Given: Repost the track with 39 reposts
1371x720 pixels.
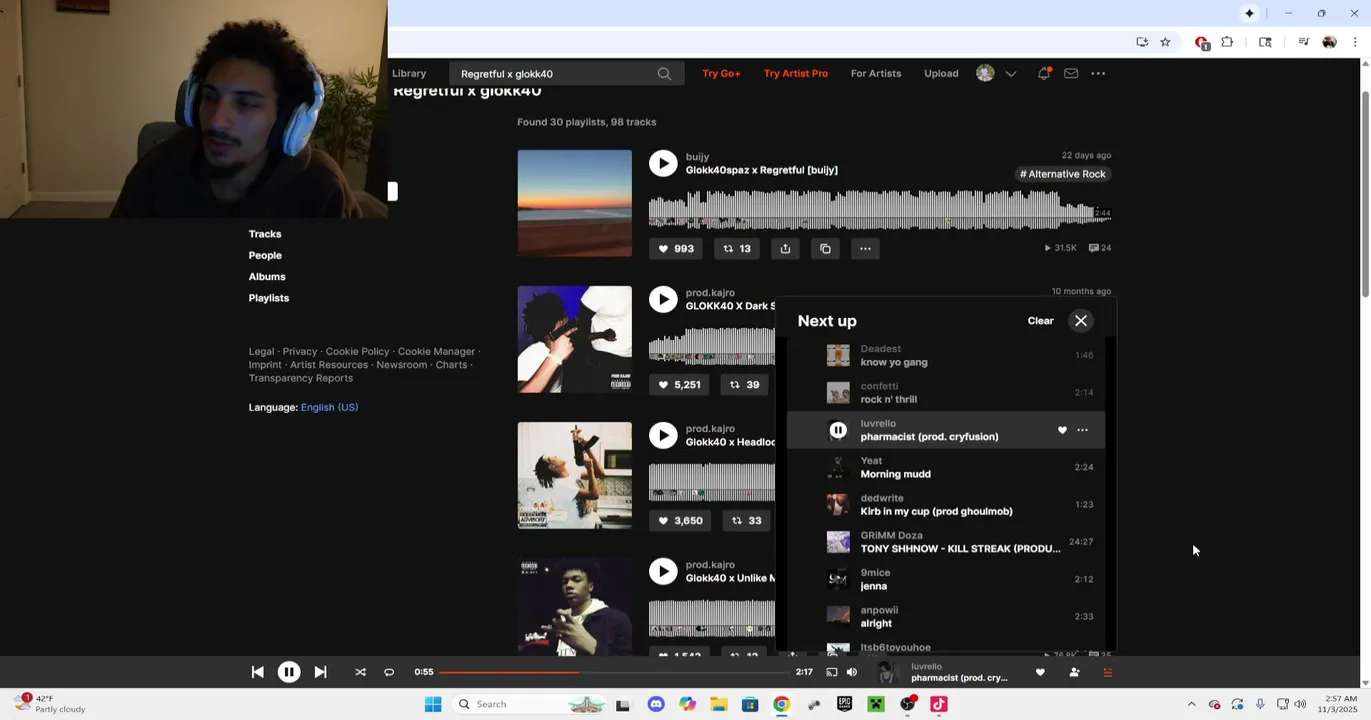Looking at the screenshot, I should 744,385.
